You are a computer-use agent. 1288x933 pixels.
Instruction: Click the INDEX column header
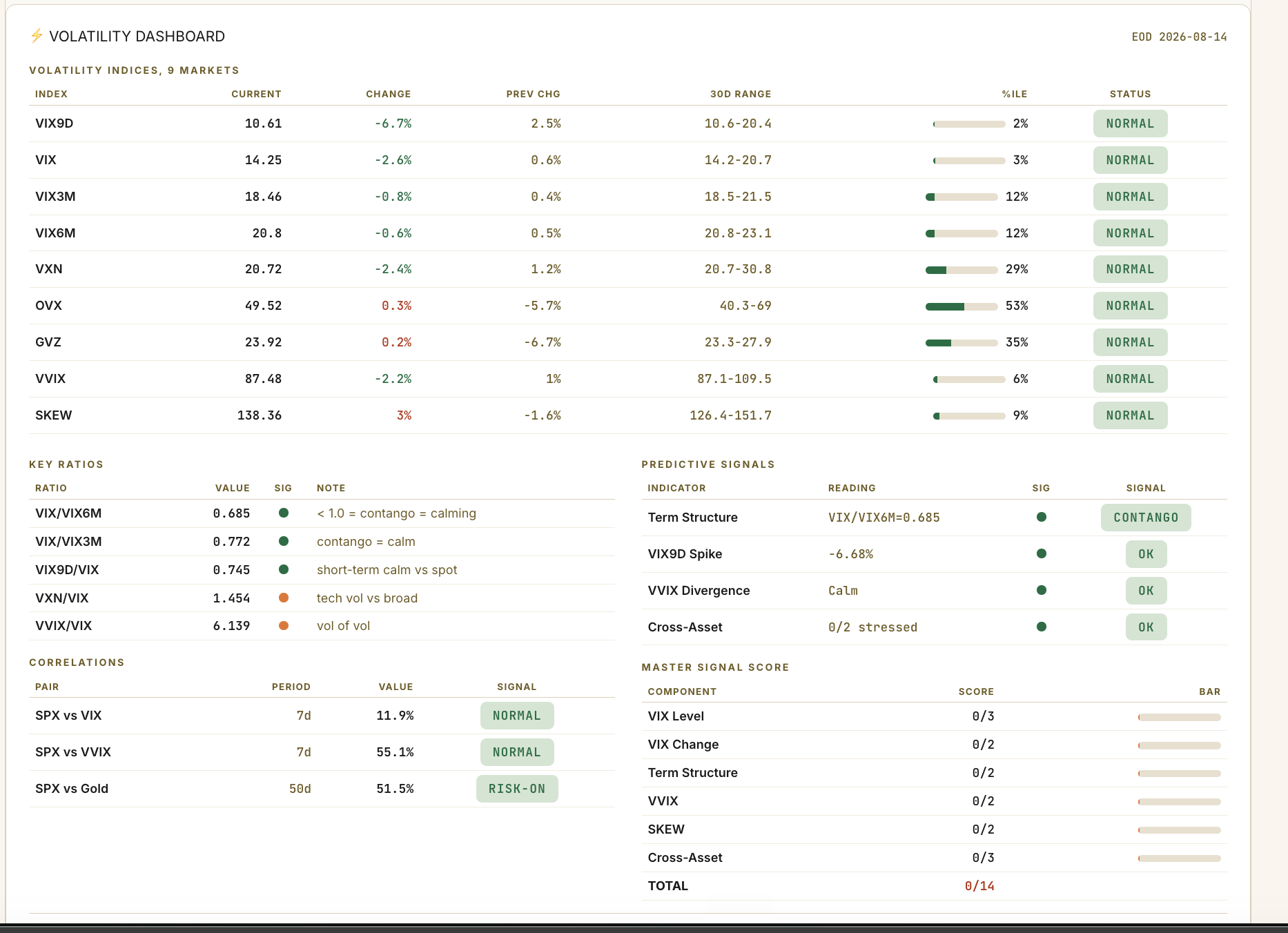(52, 94)
